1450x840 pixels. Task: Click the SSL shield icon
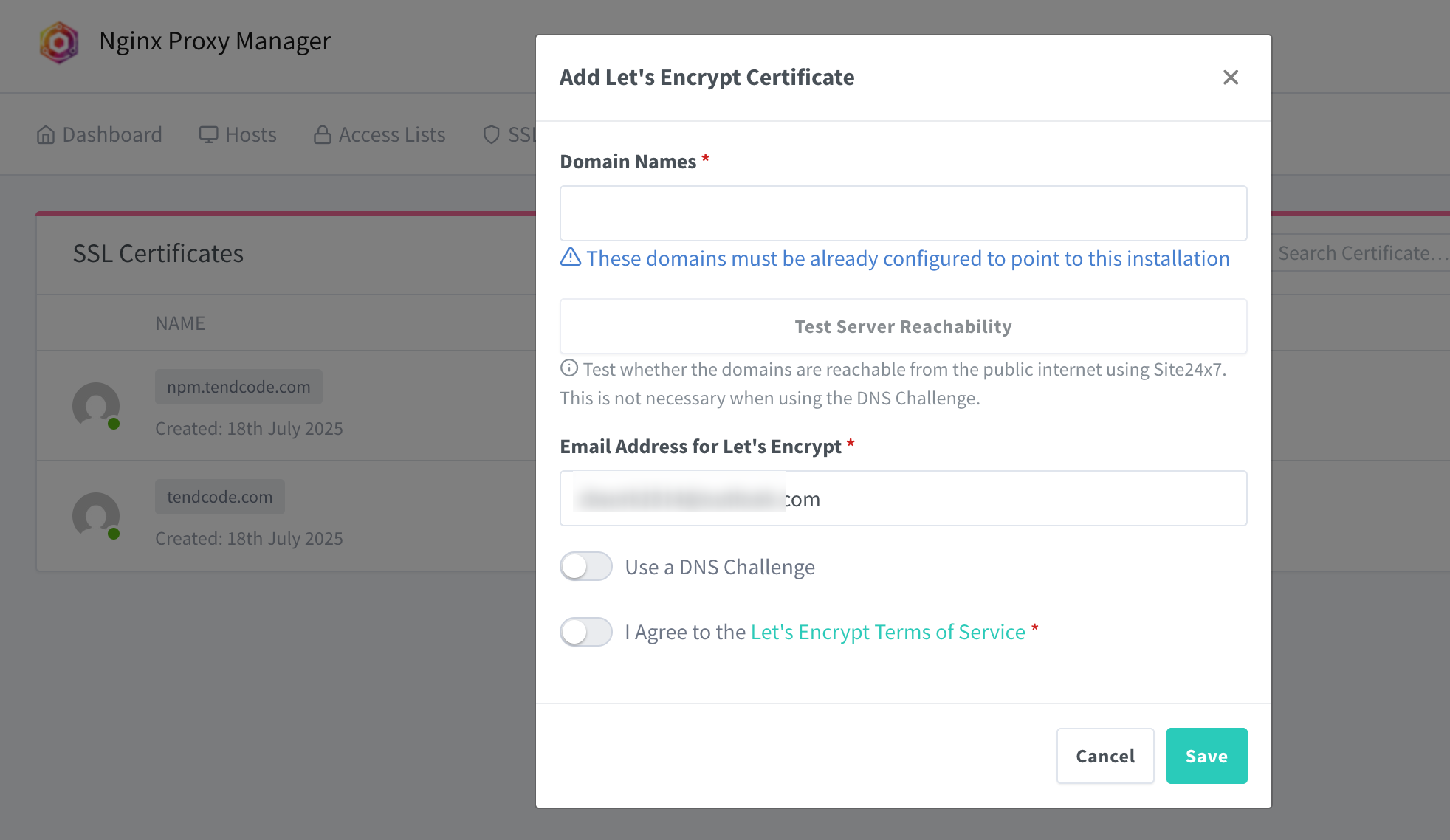(491, 134)
